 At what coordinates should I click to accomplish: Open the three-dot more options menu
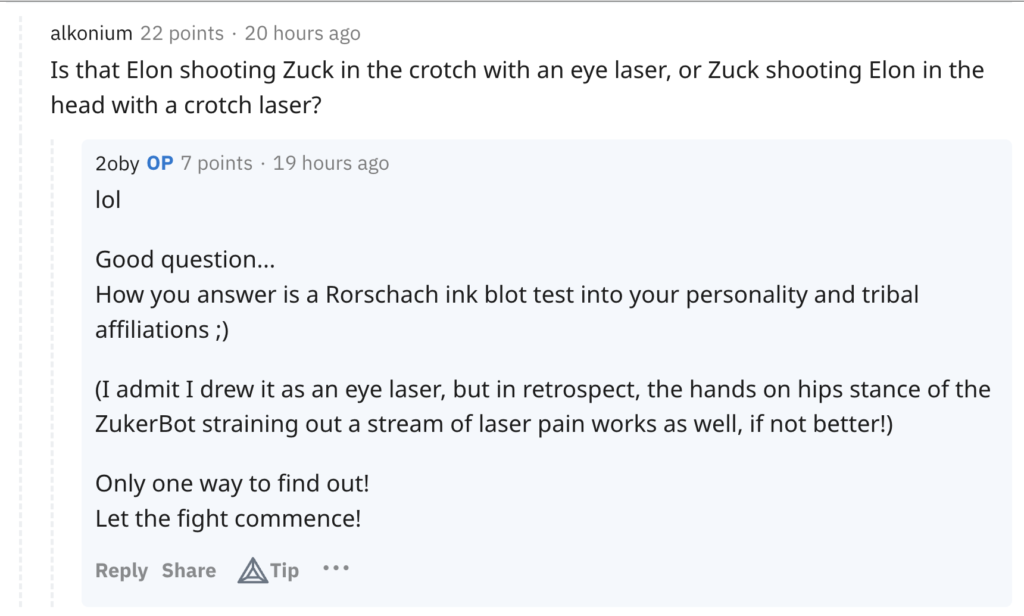point(336,569)
